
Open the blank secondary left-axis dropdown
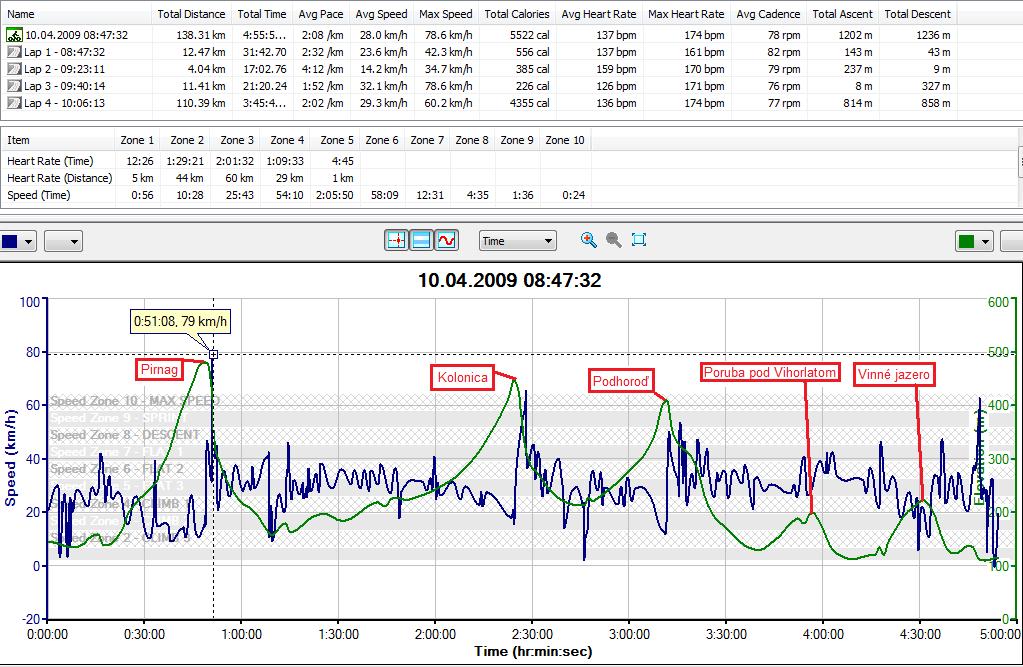(x=63, y=241)
